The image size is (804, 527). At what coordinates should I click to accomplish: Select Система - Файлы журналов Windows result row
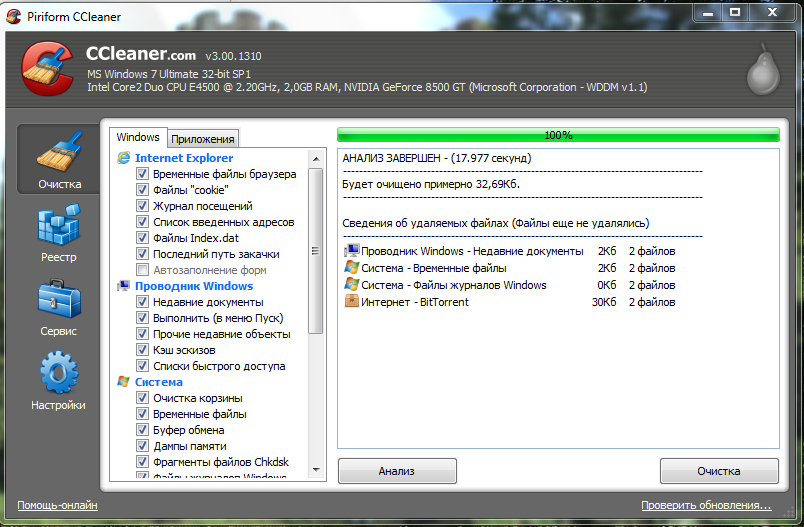pos(510,285)
